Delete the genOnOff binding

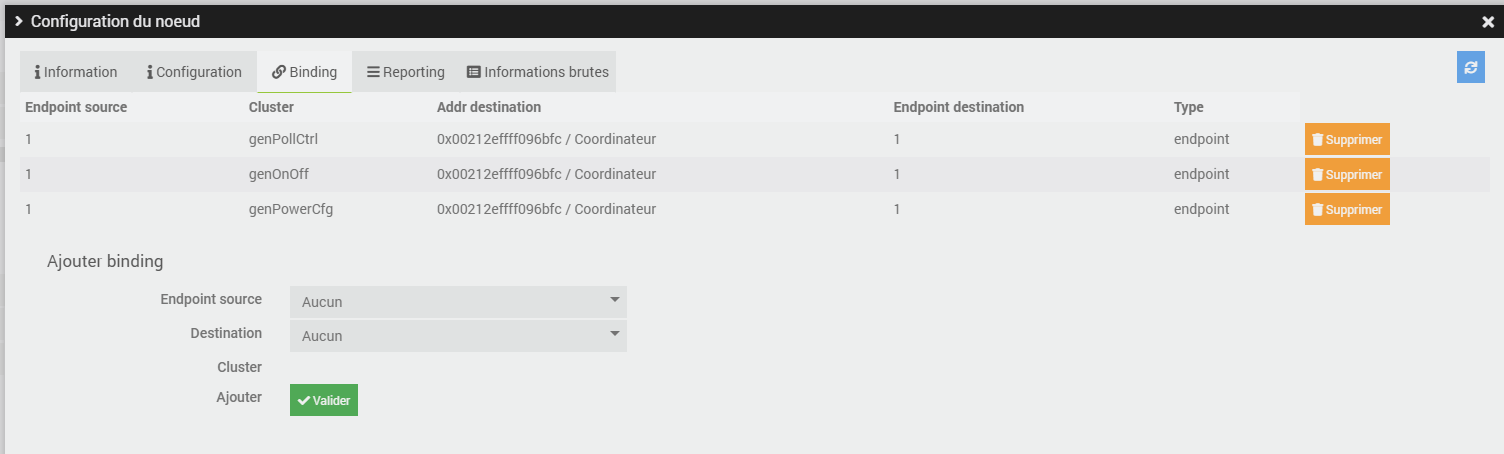(1346, 175)
